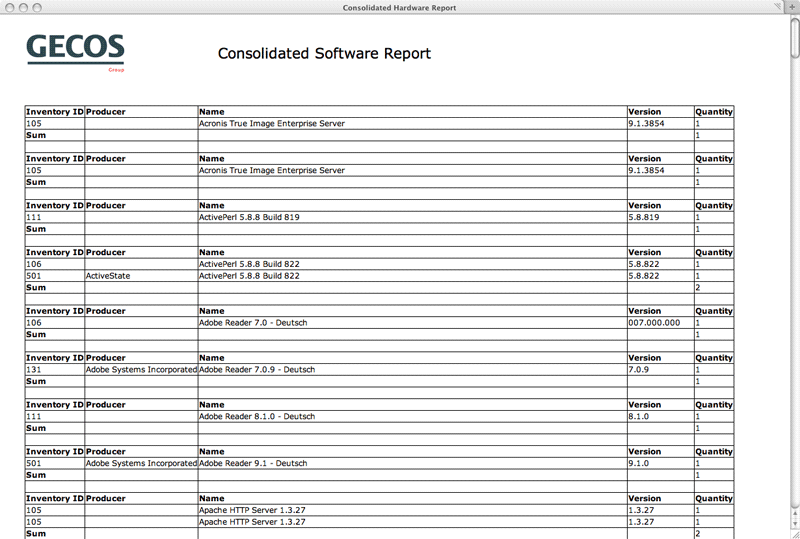Viewport: 800px width, 539px height.
Task: Click the sum quantity 2 under Apache HTTP Server
Action: click(x=697, y=534)
